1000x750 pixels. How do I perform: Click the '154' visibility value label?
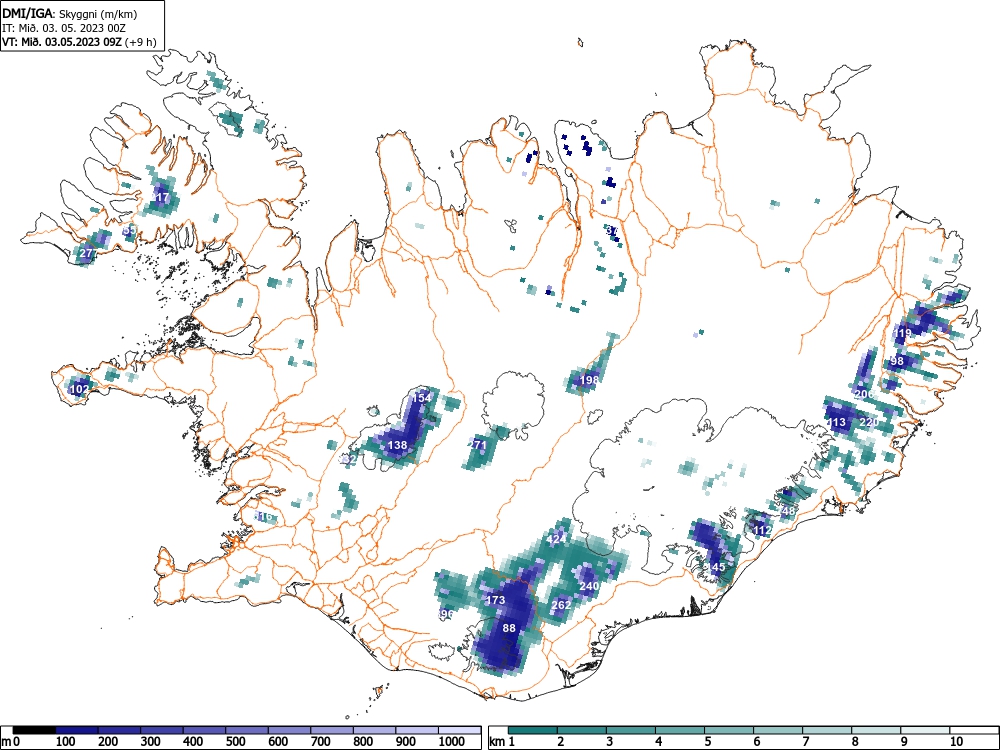pyautogui.click(x=421, y=397)
